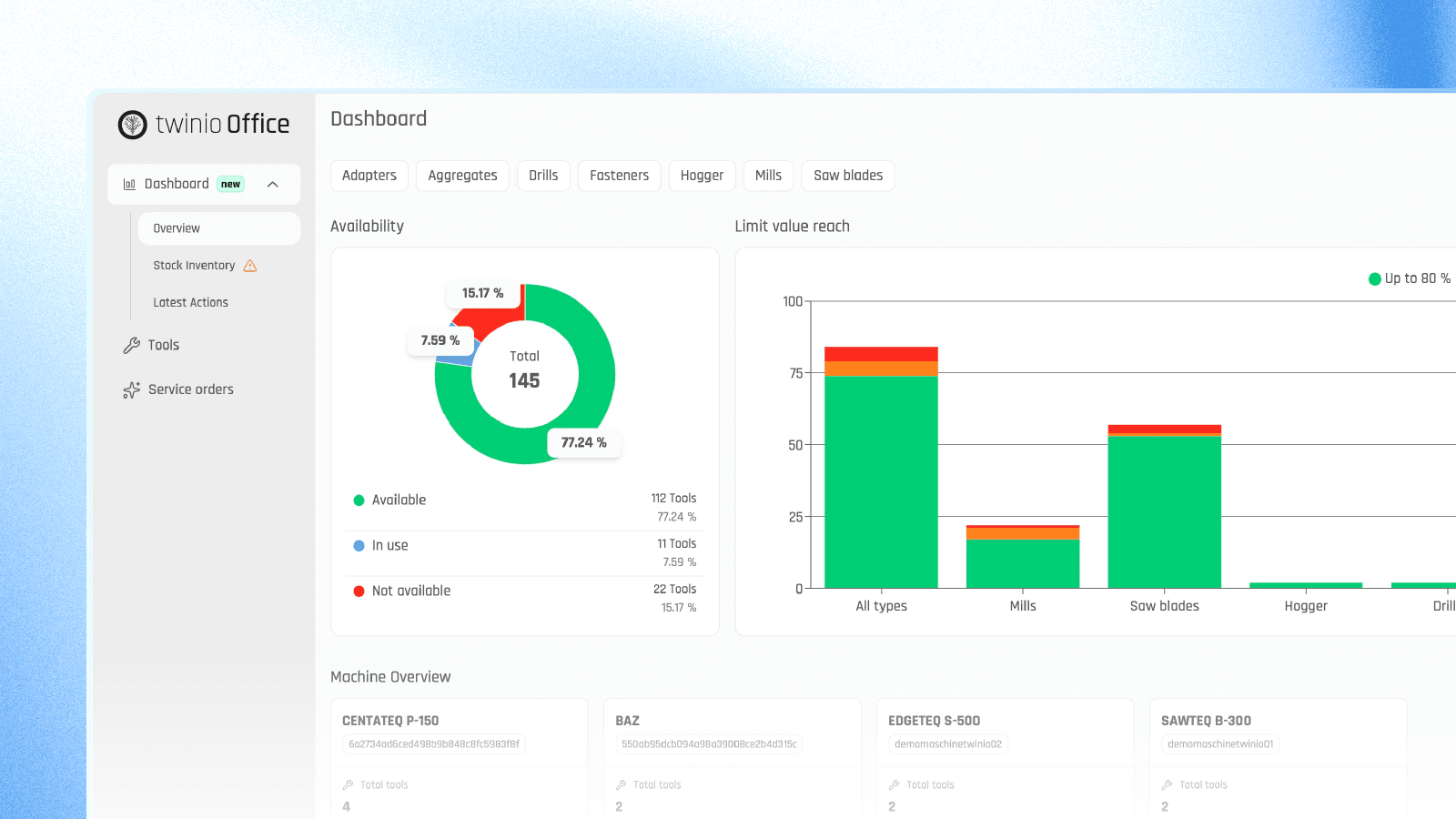This screenshot has width=1456, height=819.
Task: Click Total tools wrench icon in SAWTEQ card
Action: point(1167,785)
